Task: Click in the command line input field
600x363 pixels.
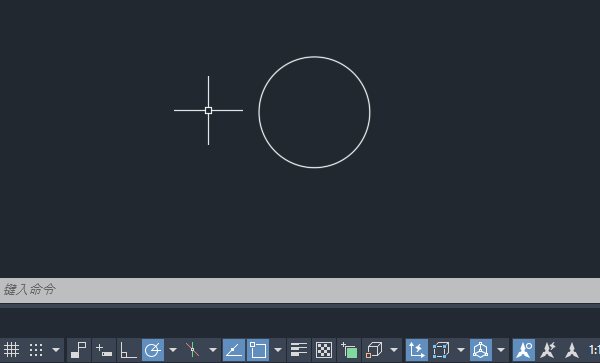Action: click(300, 290)
